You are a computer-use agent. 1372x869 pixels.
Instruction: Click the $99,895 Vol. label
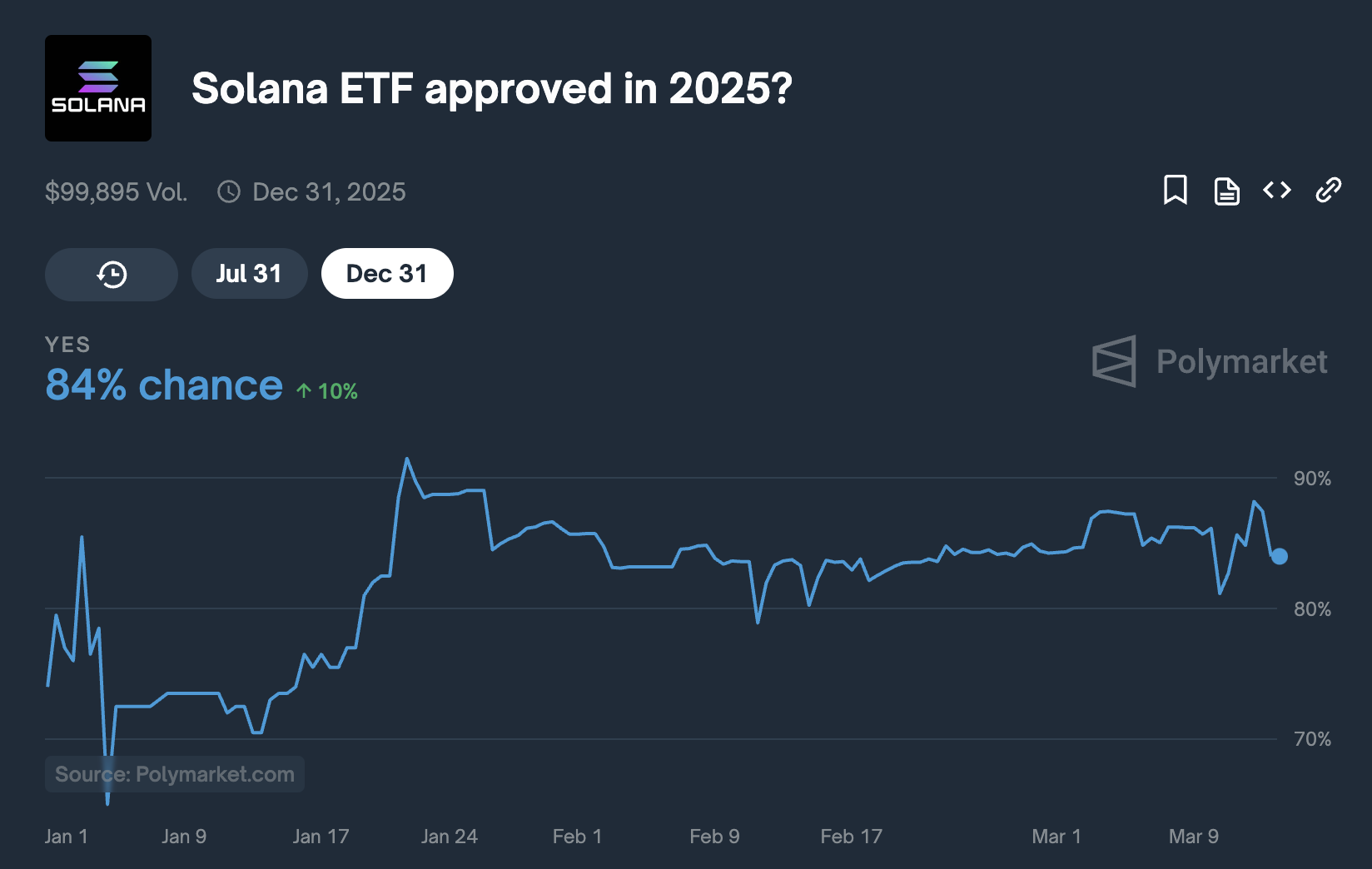[x=116, y=192]
